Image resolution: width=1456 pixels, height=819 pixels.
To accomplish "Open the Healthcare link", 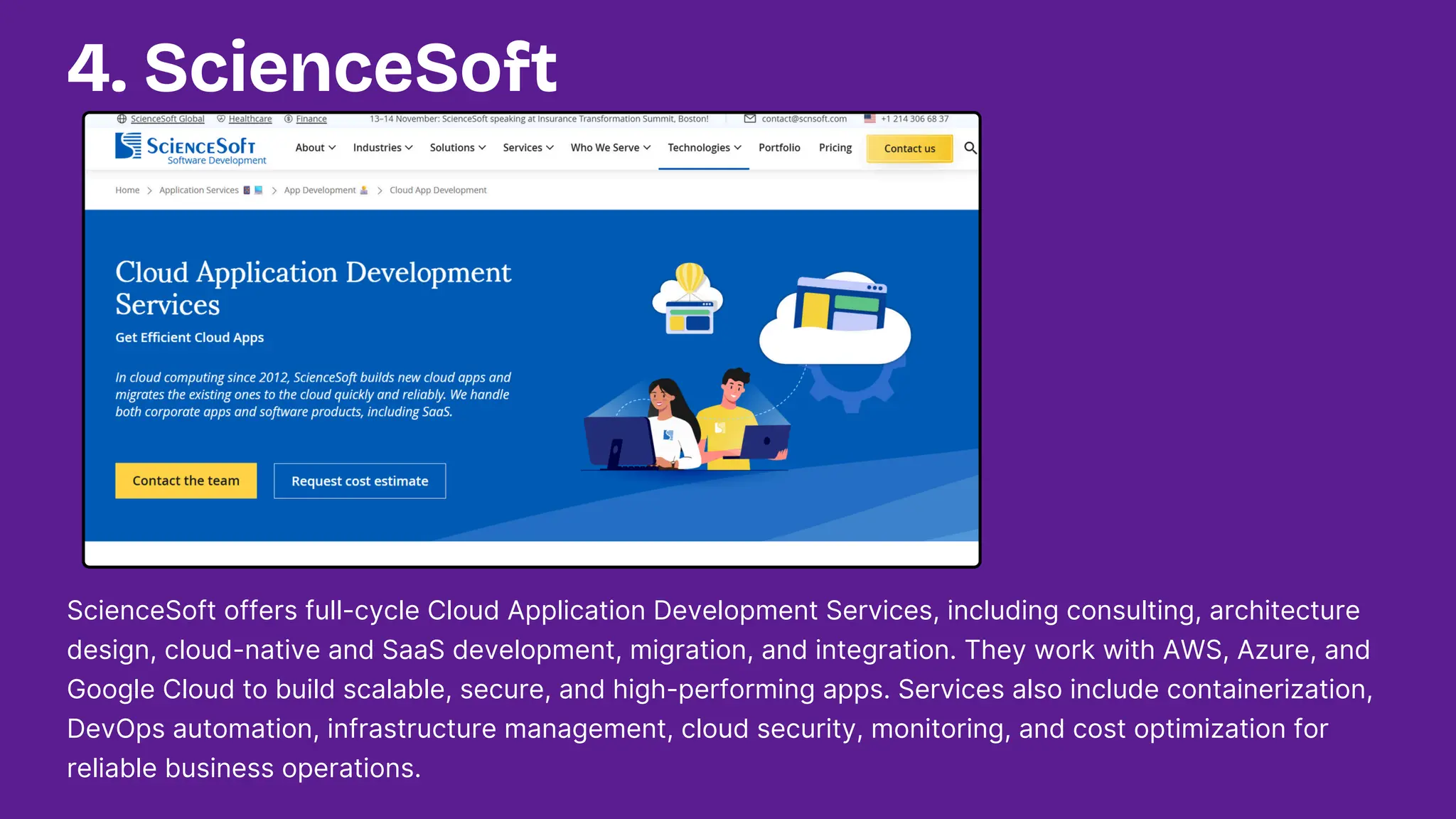I will 250,119.
